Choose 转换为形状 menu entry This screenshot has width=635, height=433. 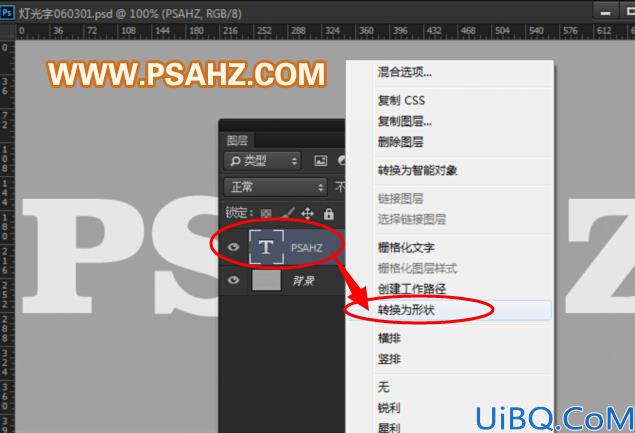[x=406, y=310]
